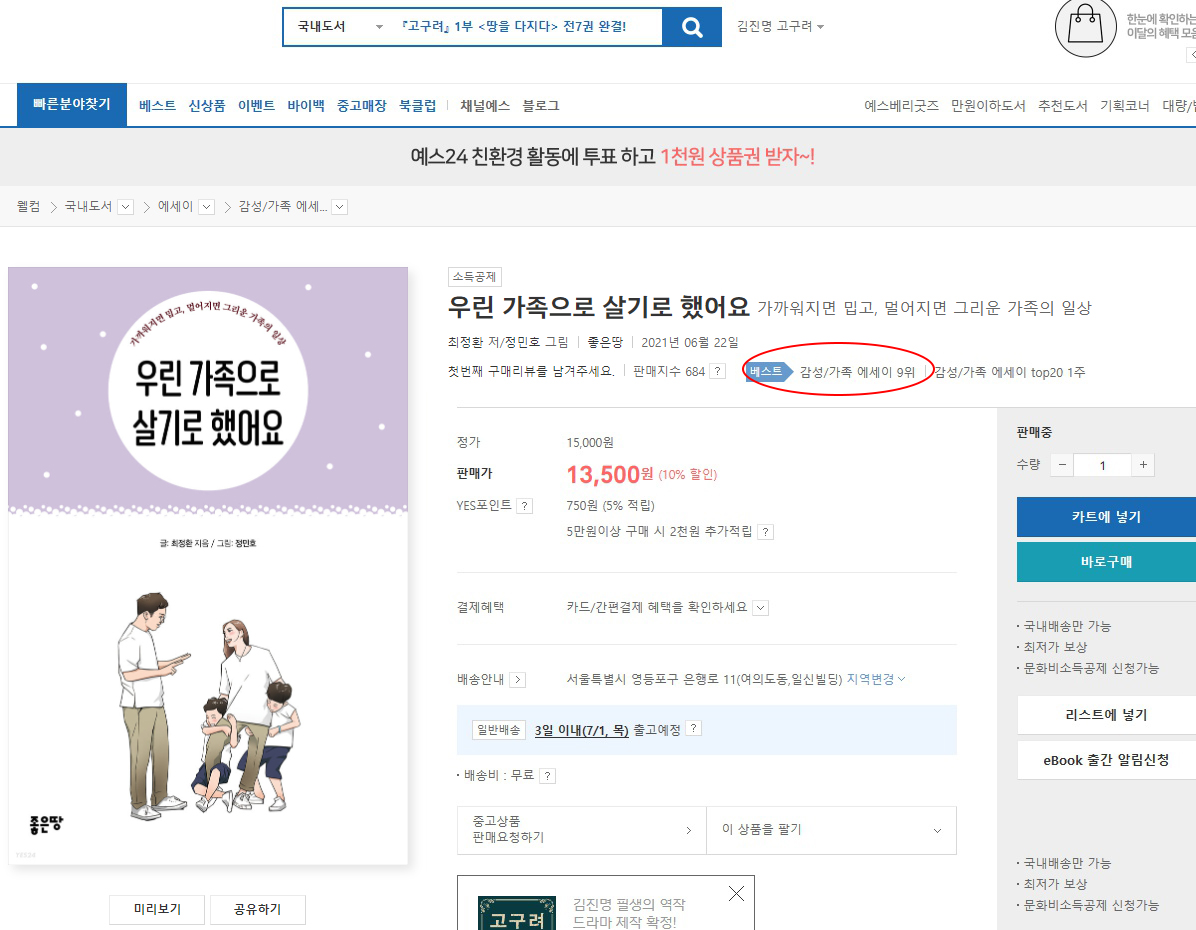Open the shopping bag cart icon
The image size is (1196, 930).
(x=1085, y=27)
